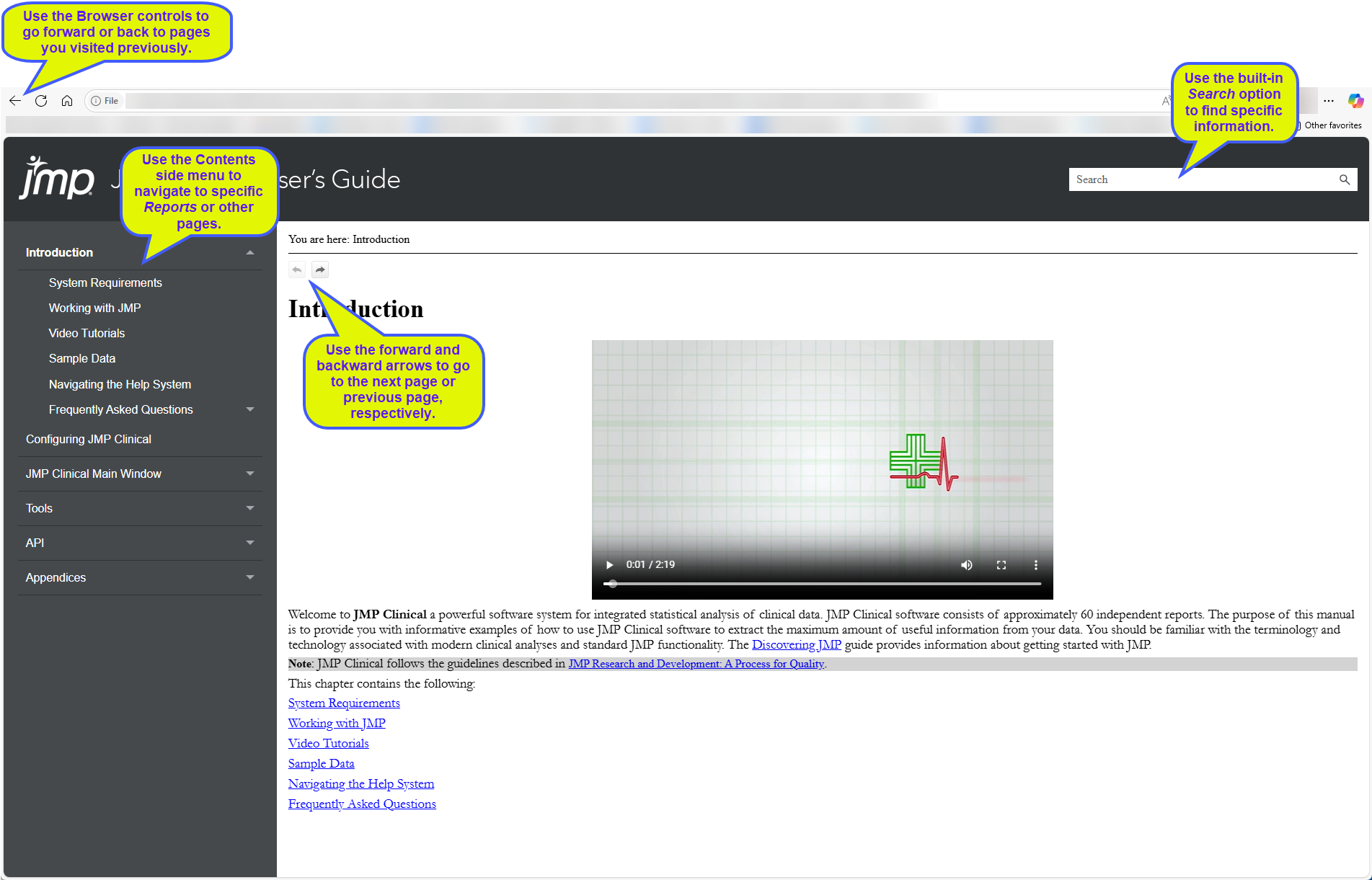Open the browser three-dot settings menu
The width and height of the screenshot is (1372, 880).
[1329, 101]
